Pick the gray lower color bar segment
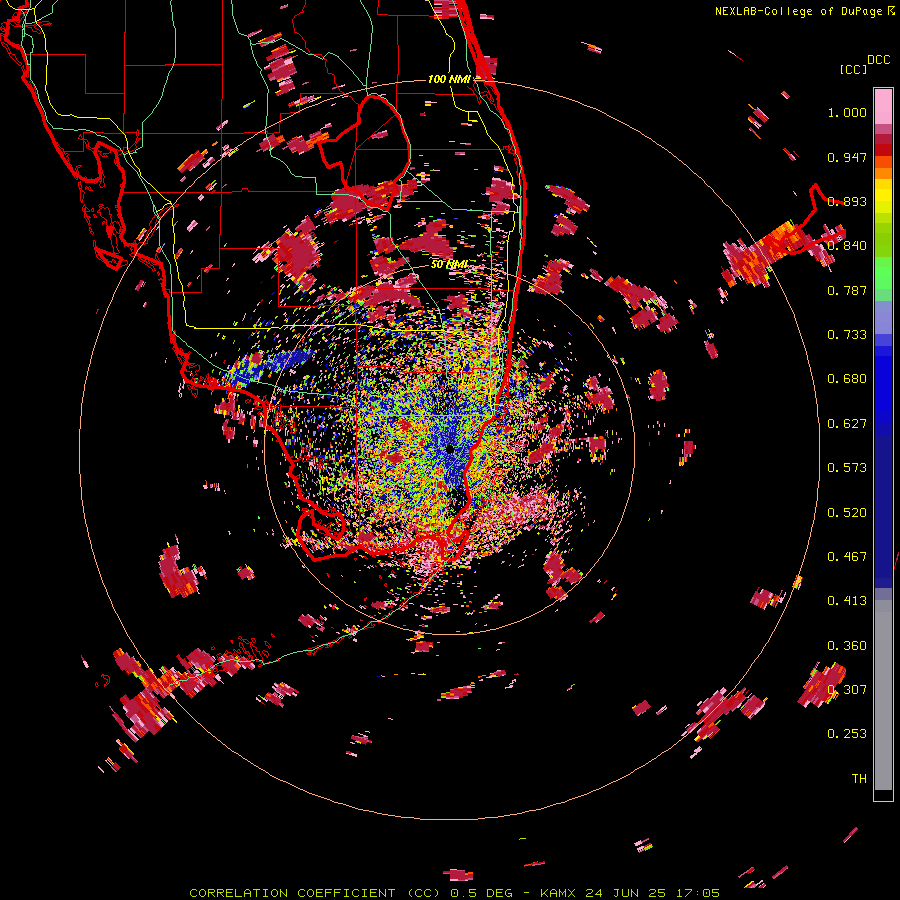900x900 pixels. coord(883,695)
